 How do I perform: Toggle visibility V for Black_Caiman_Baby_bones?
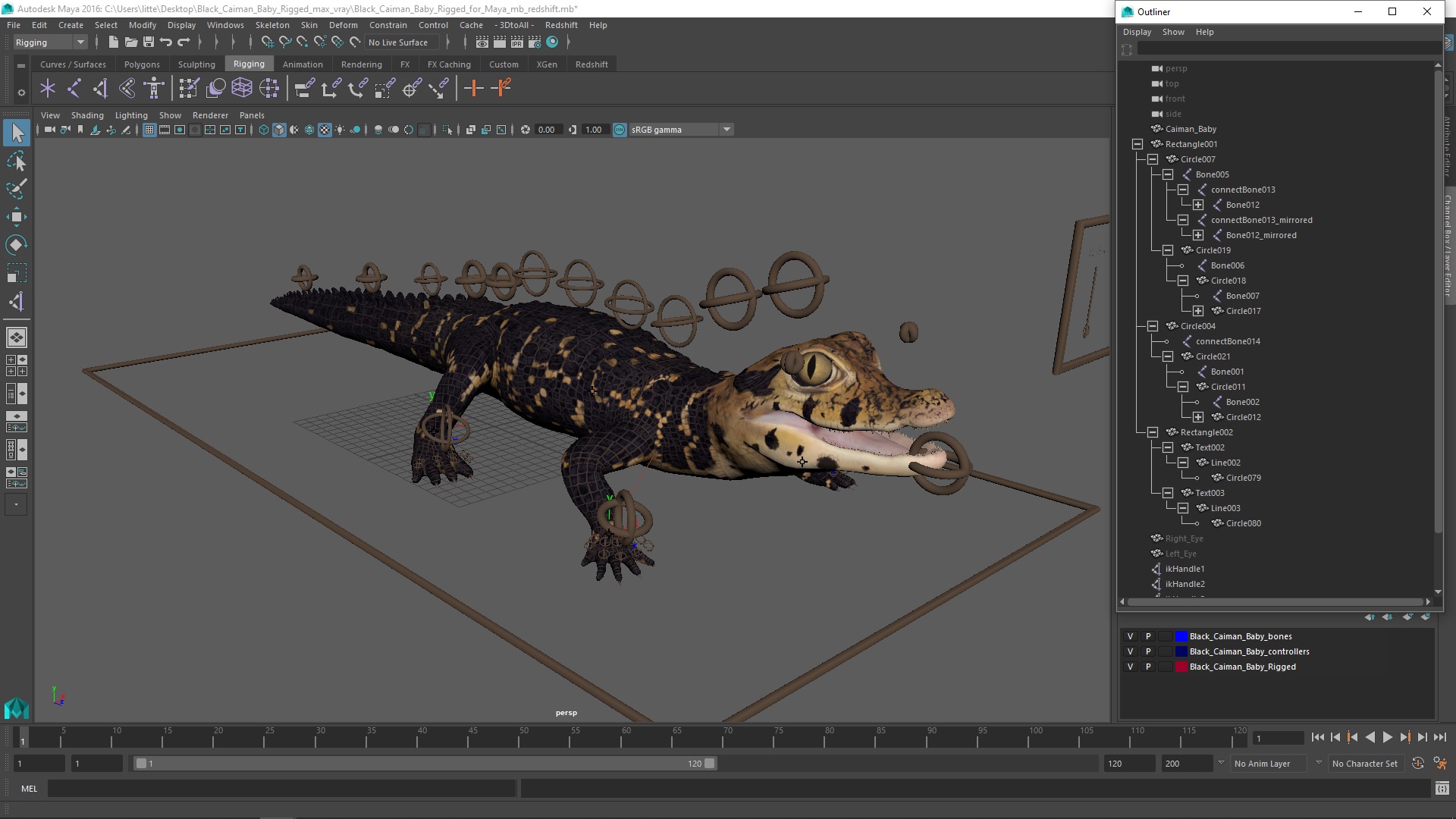1129,636
